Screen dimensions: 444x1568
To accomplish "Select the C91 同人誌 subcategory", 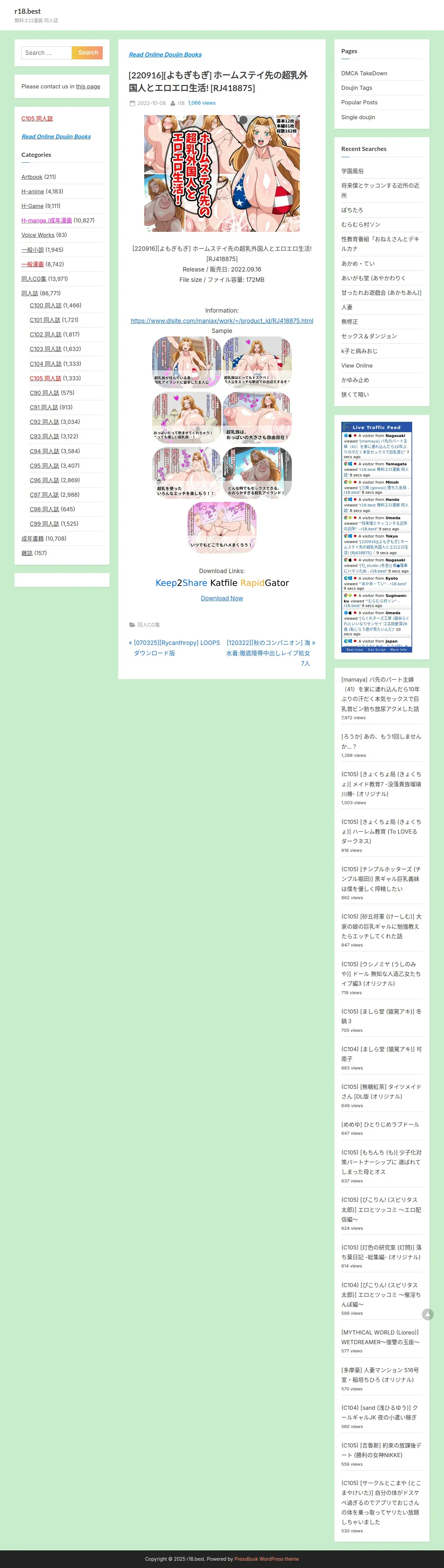I will point(44,407).
